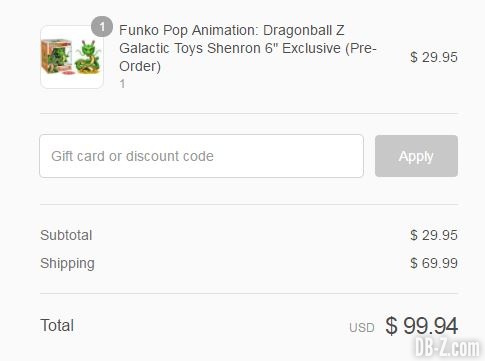Click the gray quantity badge on the thumbnail
The image size is (485, 361).
pyautogui.click(x=102, y=26)
